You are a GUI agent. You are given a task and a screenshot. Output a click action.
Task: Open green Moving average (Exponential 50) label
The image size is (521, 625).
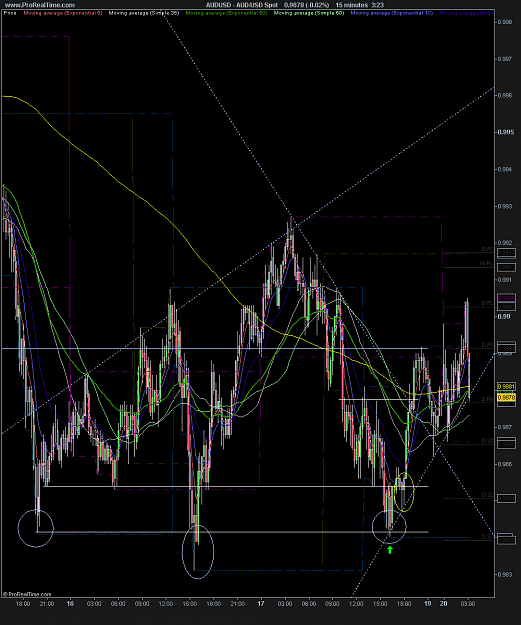[226, 13]
